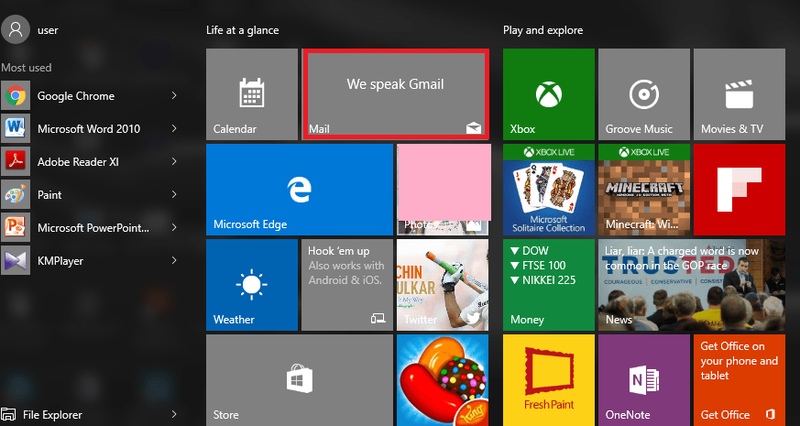Viewport: 800px width, 426px height.
Task: Click the 'Microsoft Word 2010' label
Action: click(89, 129)
